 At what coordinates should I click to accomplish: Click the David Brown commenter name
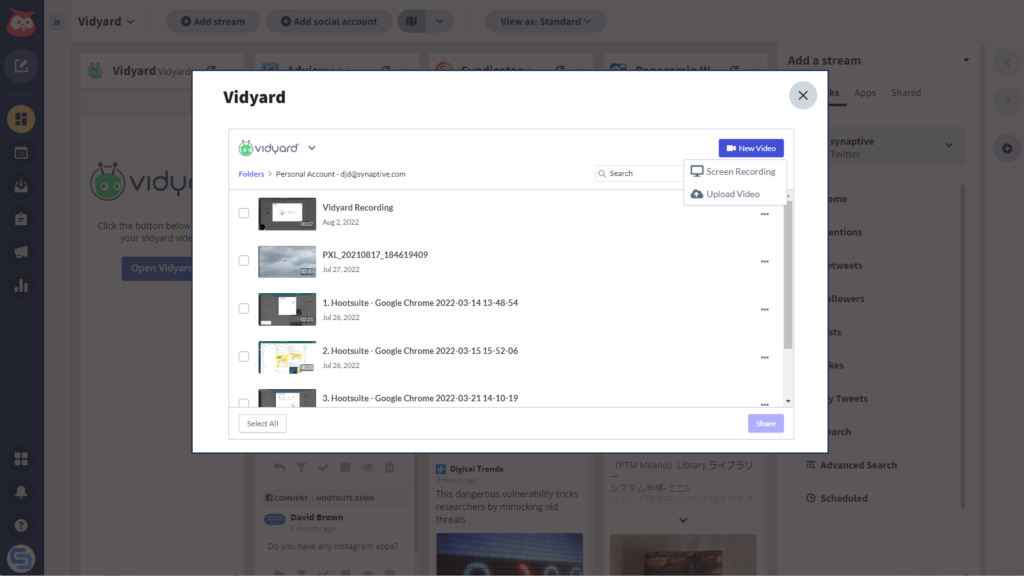coord(317,518)
